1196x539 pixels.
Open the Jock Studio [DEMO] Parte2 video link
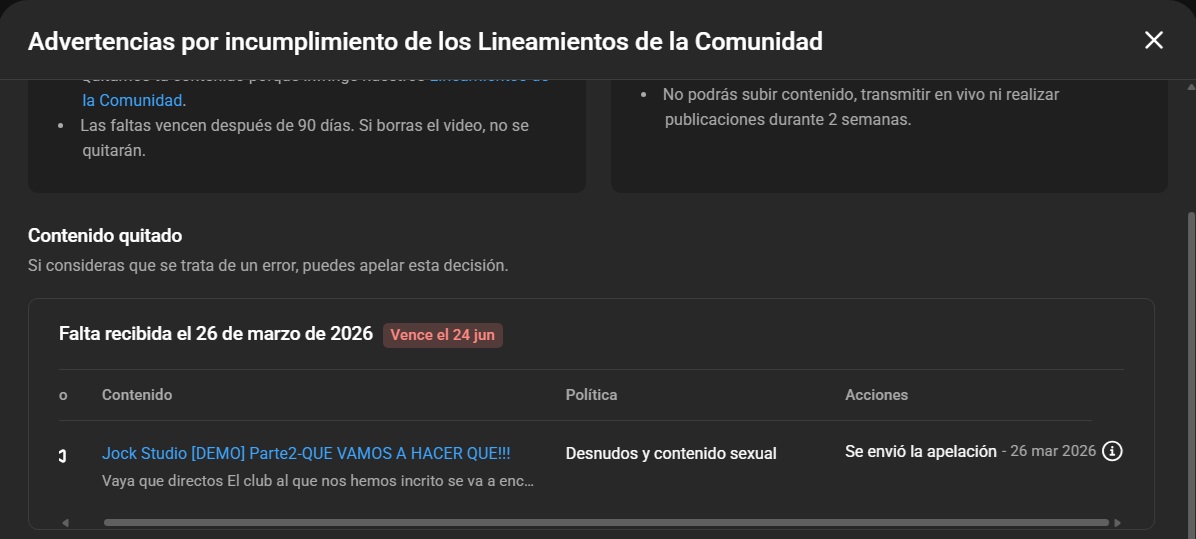tap(306, 454)
